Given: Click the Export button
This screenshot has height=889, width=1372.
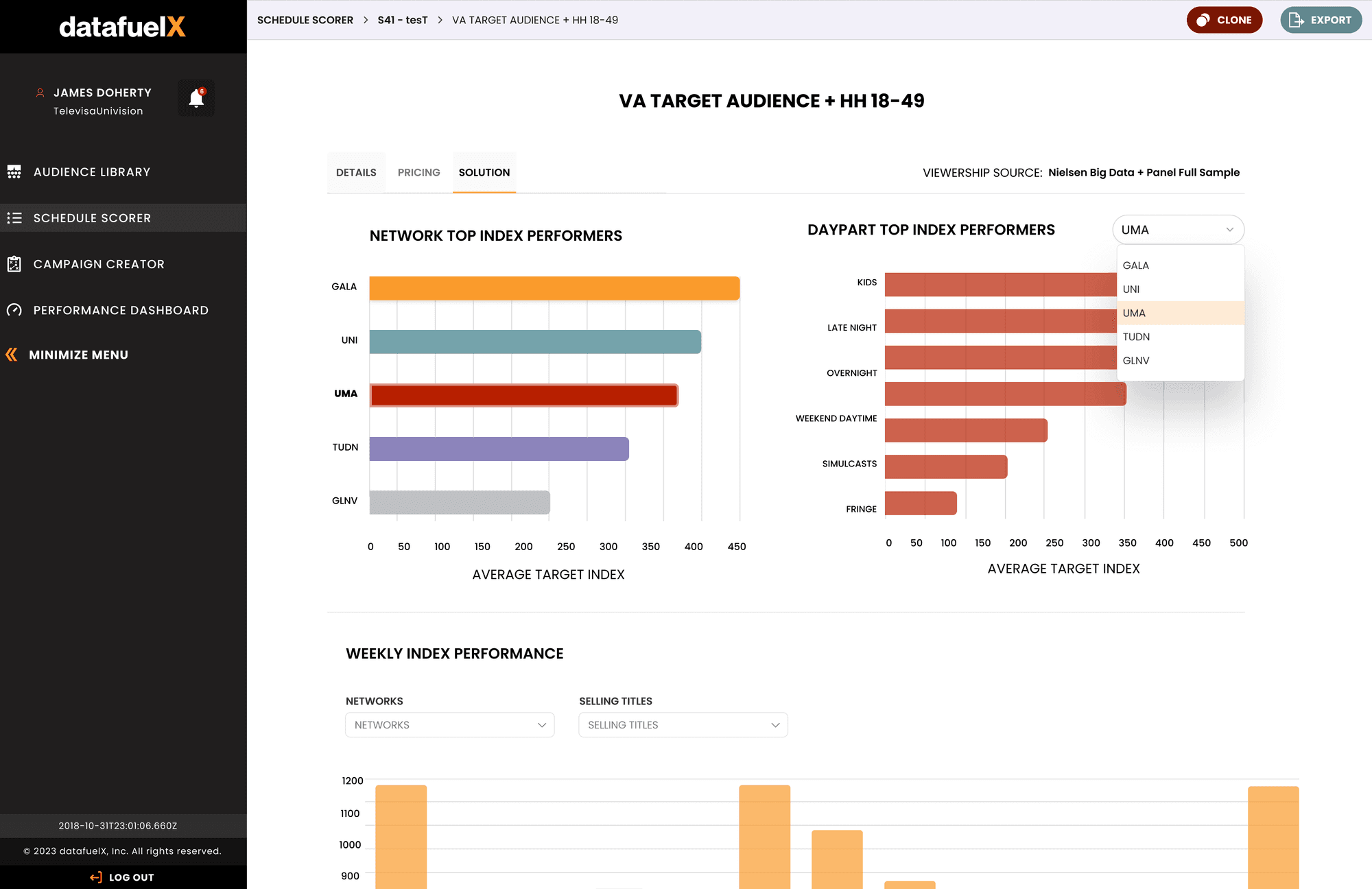Looking at the screenshot, I should coord(1321,20).
